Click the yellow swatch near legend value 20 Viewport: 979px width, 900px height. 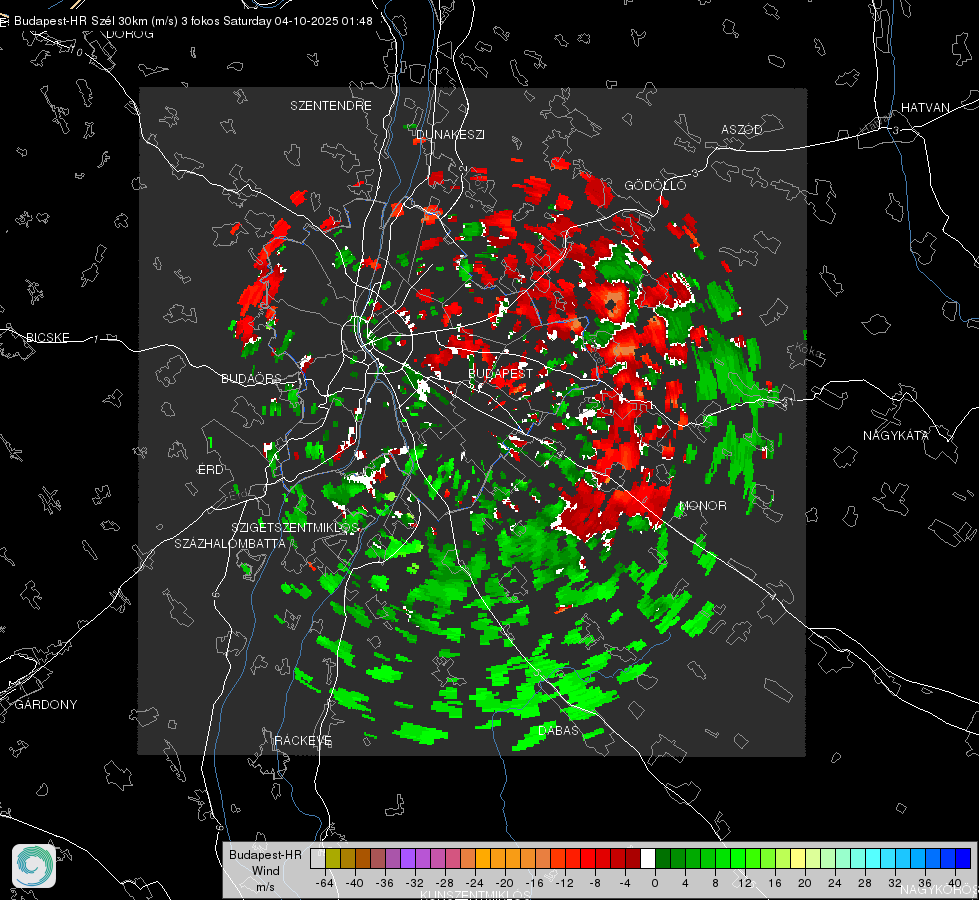click(798, 858)
